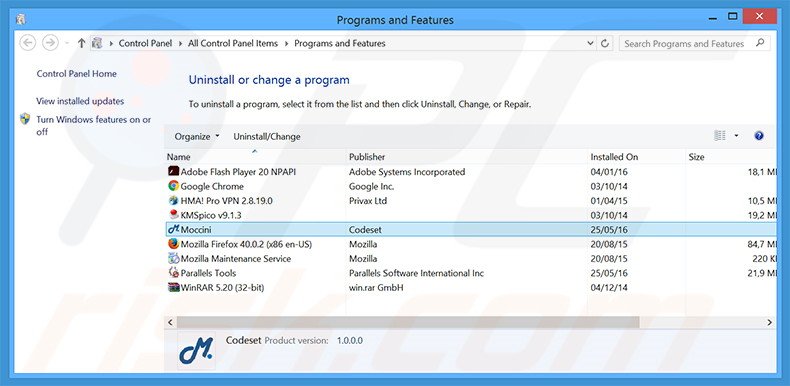Click the KMSpico program icon
The image size is (790, 386).
173,215
